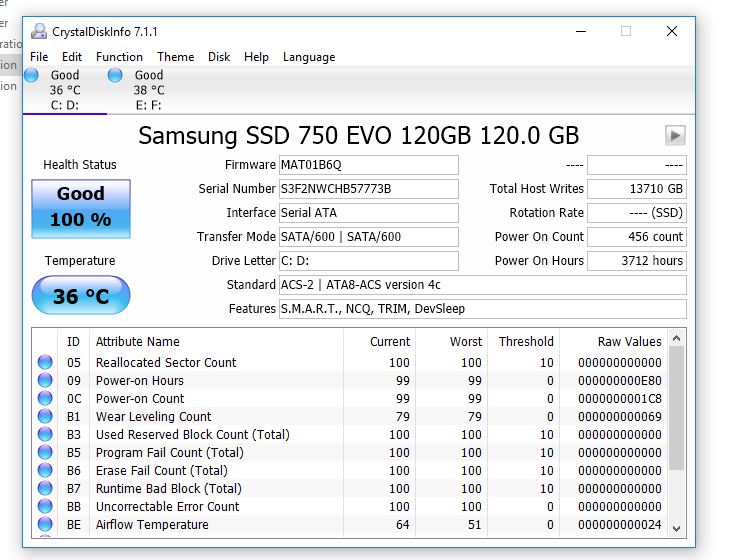The height and width of the screenshot is (560, 732).
Task: Click the Features field
Action: [483, 308]
